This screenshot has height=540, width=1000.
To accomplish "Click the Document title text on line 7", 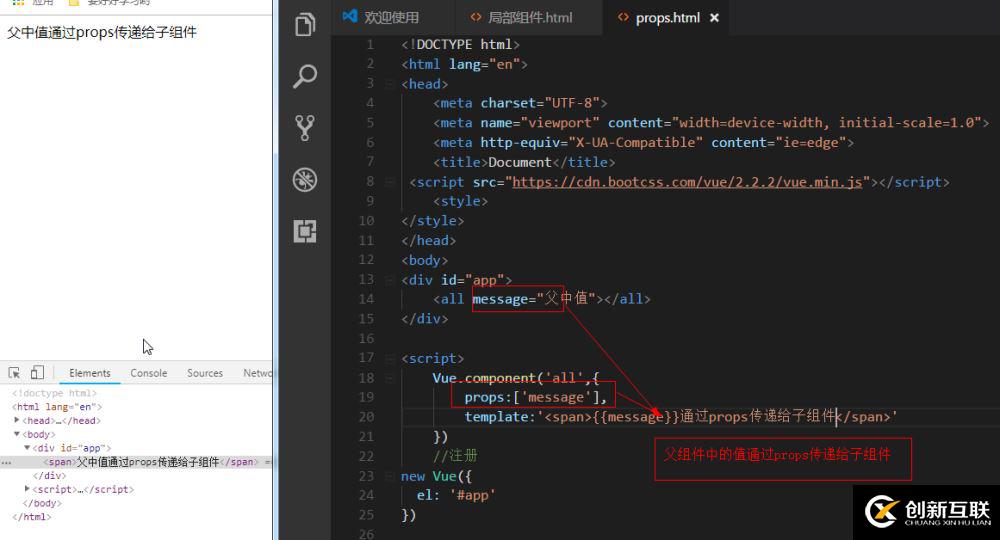I will (x=520, y=163).
